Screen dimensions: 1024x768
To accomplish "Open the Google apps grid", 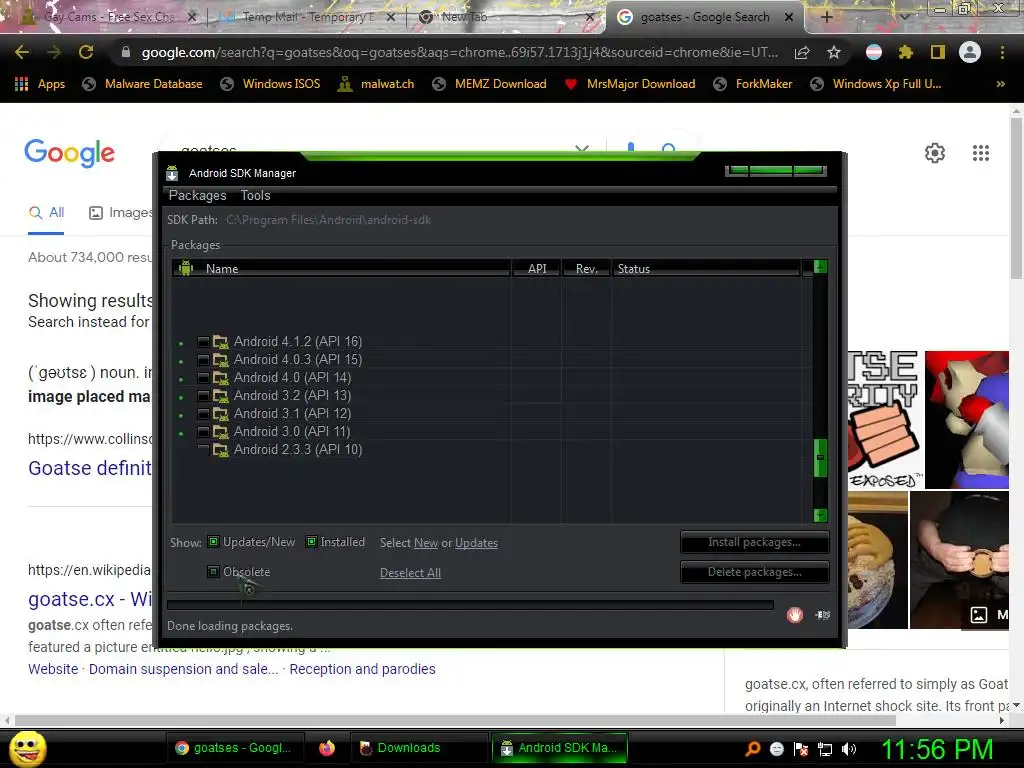I will tap(981, 153).
